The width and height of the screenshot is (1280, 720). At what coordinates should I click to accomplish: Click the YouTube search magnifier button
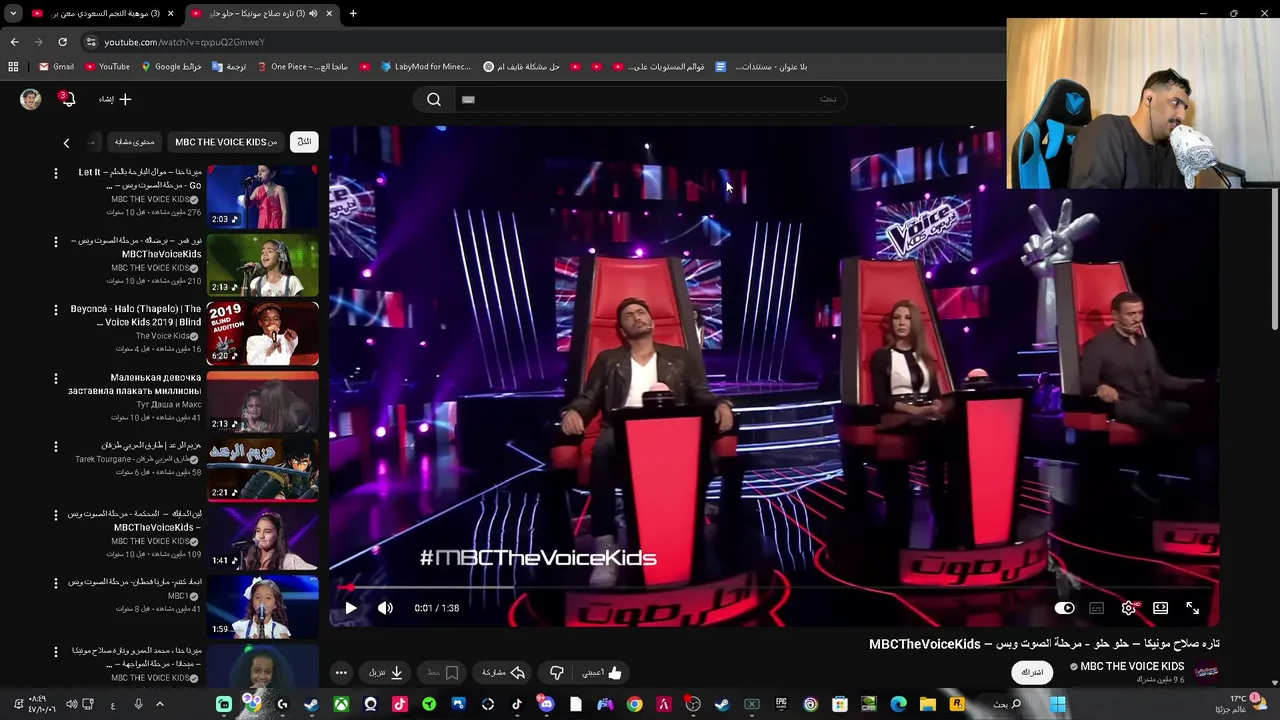point(434,99)
